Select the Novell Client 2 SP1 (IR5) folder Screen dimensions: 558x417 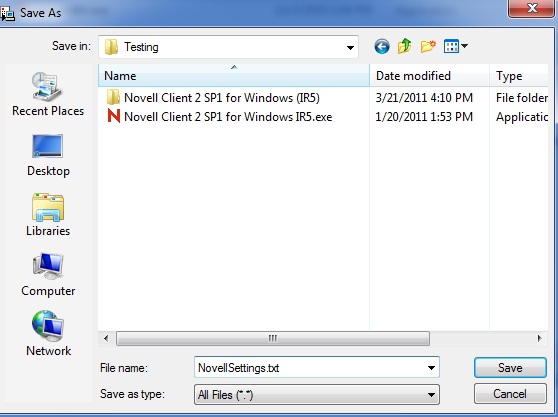pyautogui.click(x=213, y=97)
